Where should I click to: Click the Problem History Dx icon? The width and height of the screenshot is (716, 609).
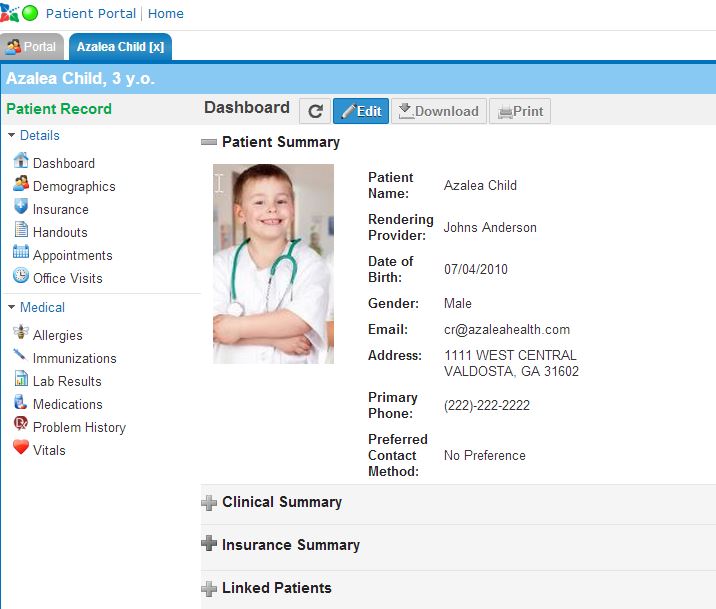click(x=21, y=424)
